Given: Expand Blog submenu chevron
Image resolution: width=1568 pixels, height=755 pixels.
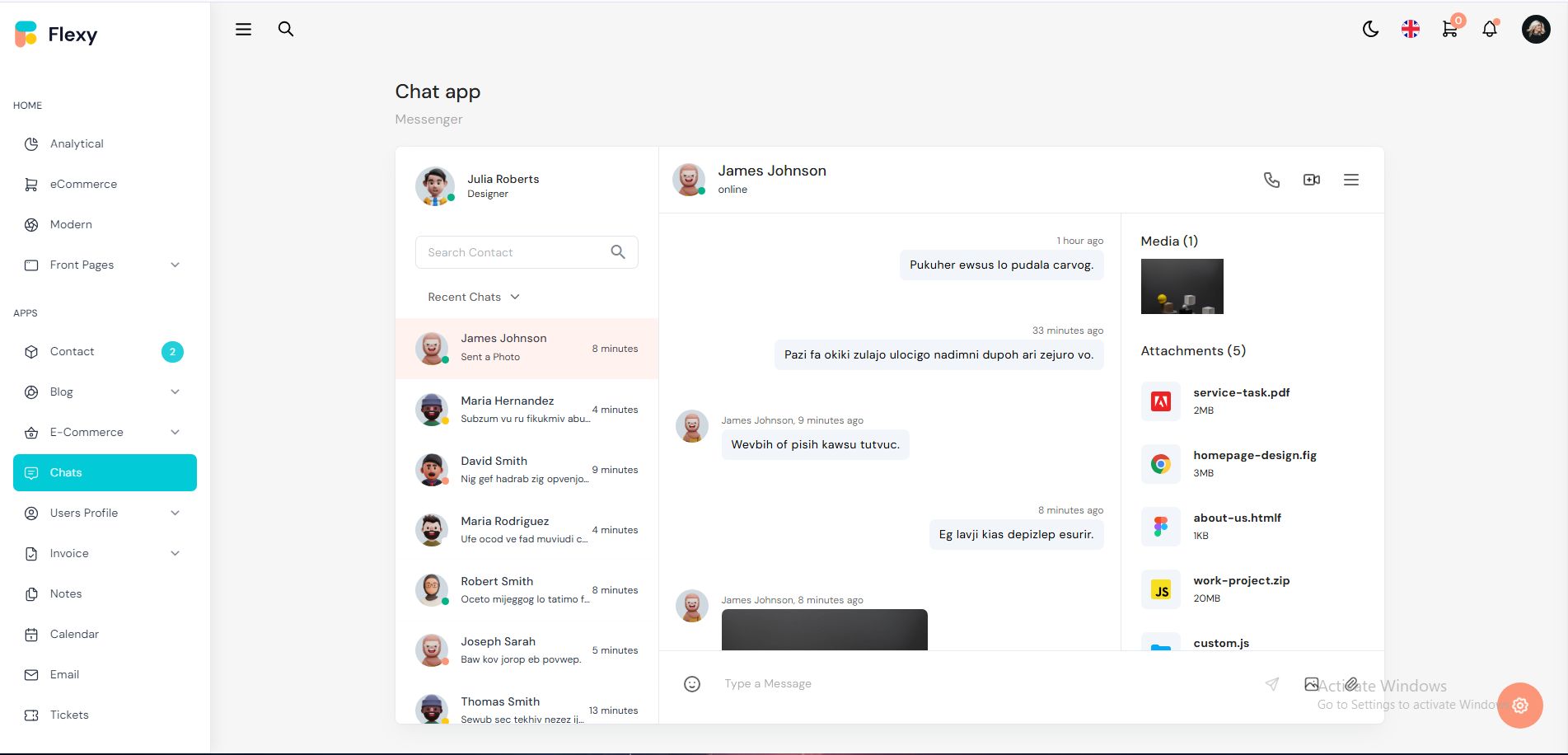Looking at the screenshot, I should click(175, 392).
